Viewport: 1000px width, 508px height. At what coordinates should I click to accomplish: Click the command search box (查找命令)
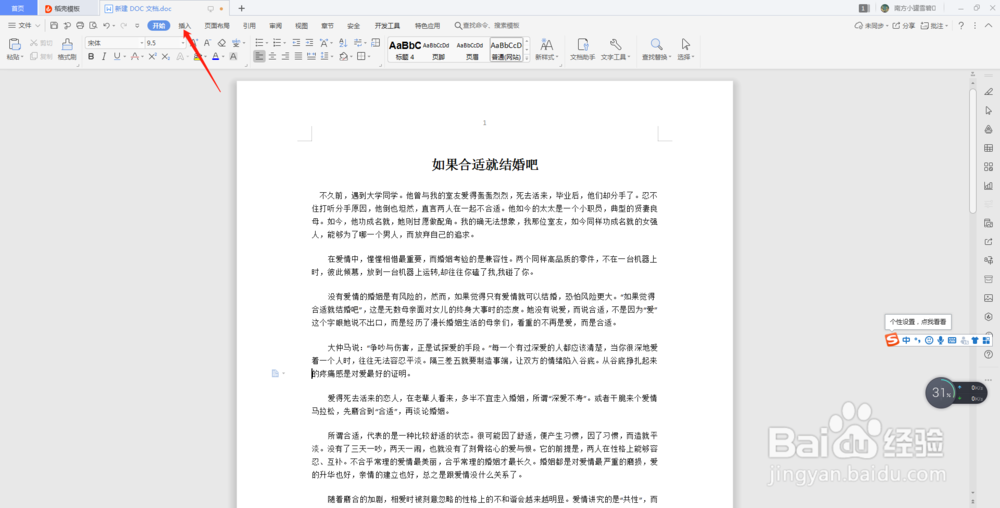click(x=487, y=25)
